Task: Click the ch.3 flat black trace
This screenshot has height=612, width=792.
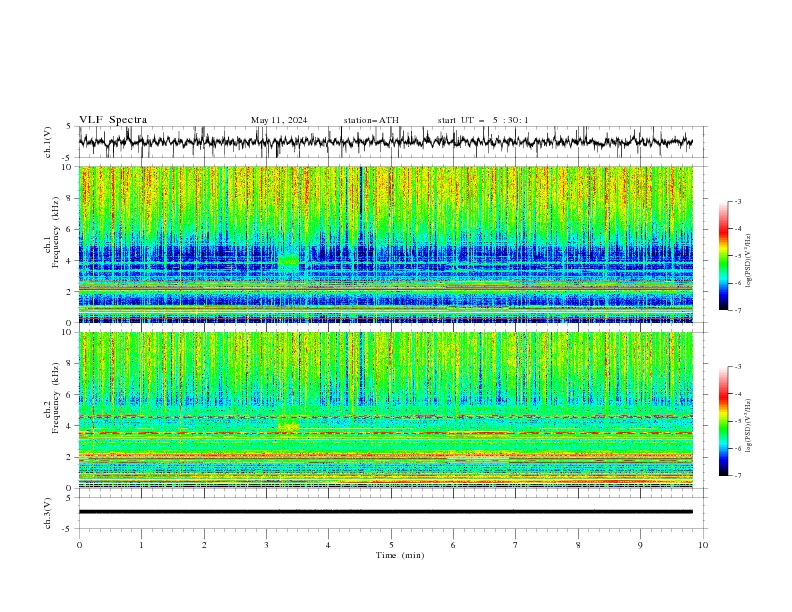Action: click(x=385, y=512)
